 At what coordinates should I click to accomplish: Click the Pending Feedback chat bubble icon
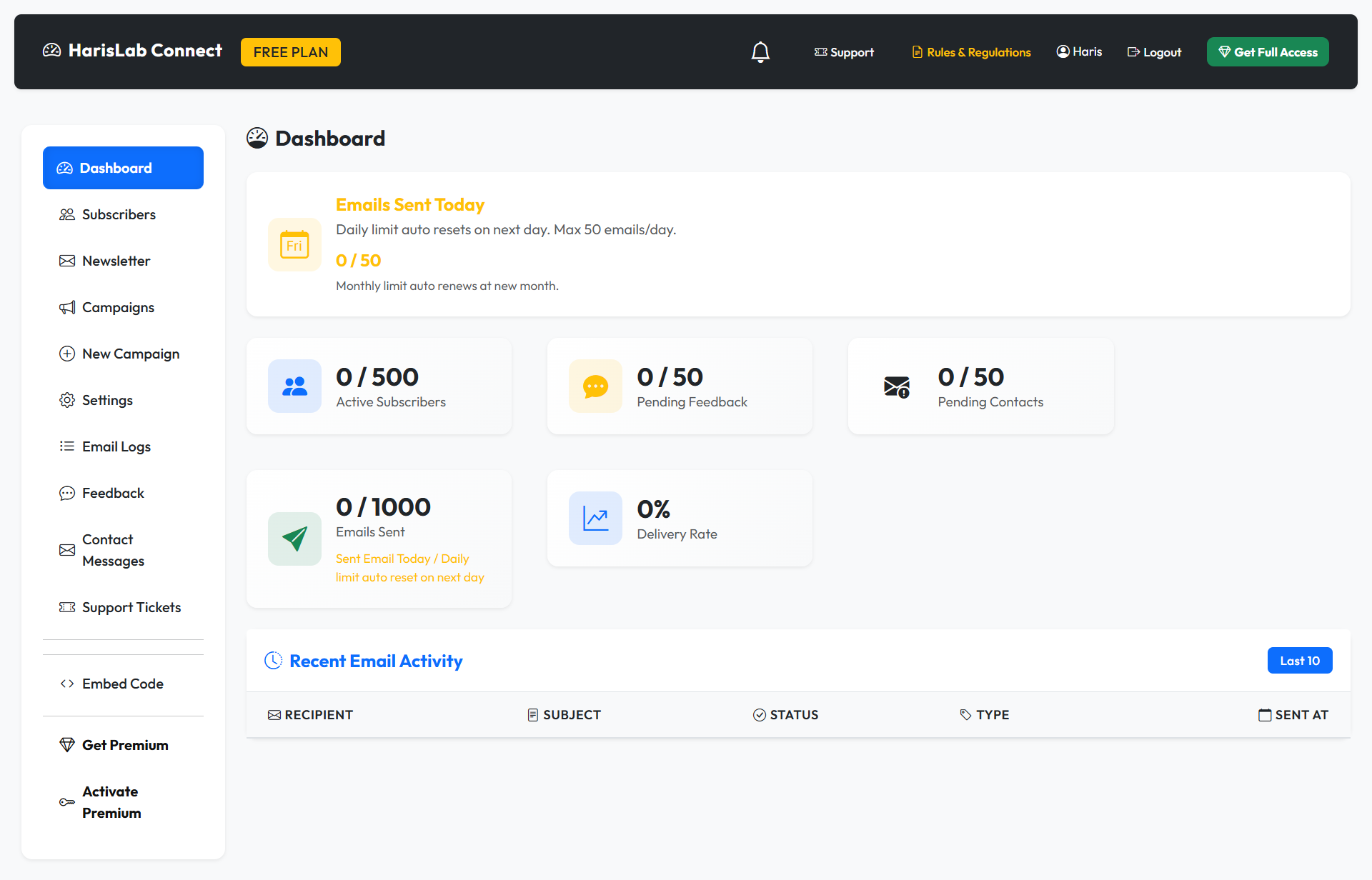(595, 386)
